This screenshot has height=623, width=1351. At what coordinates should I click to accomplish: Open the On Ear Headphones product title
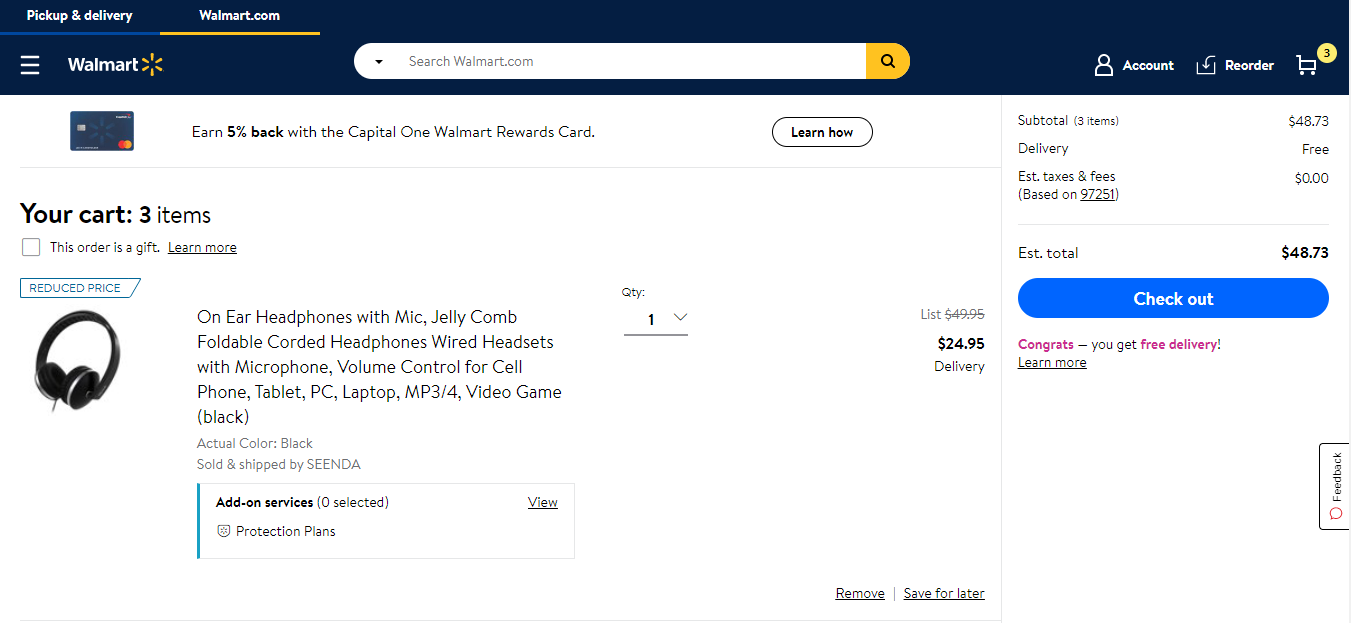[x=380, y=367]
